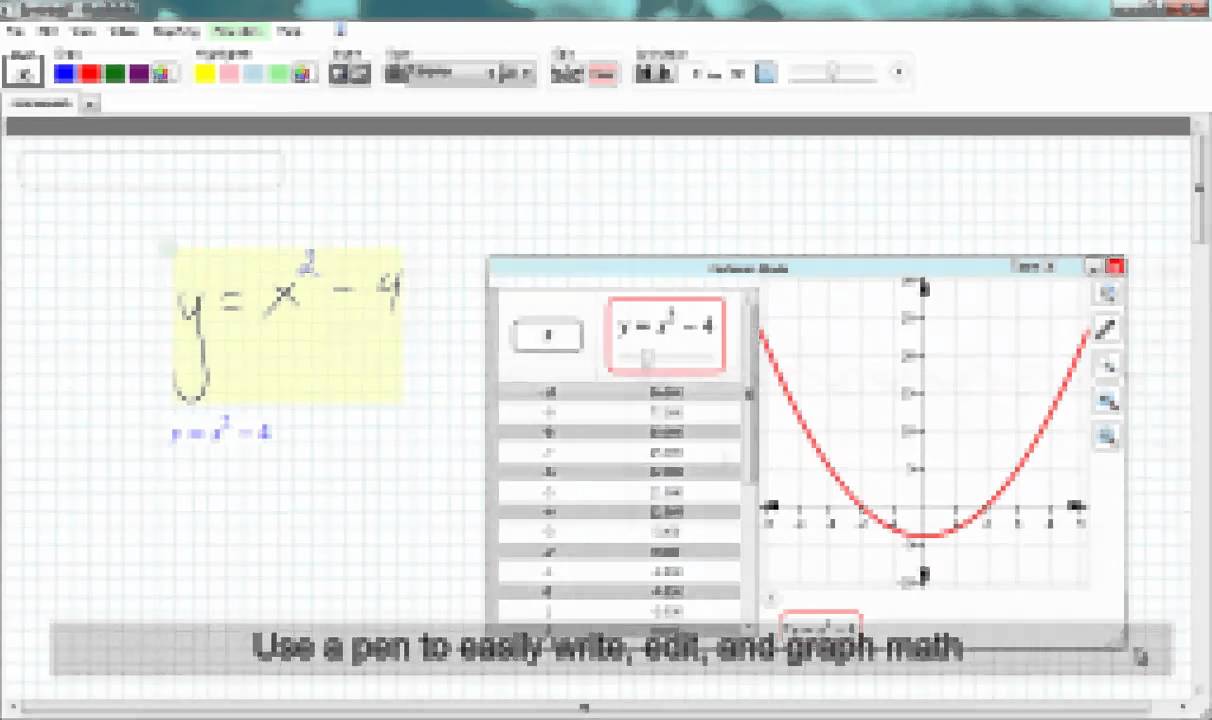Viewport: 1212px width, 720px height.
Task: Click the top icon on graph's right sidebar
Action: 1107,293
